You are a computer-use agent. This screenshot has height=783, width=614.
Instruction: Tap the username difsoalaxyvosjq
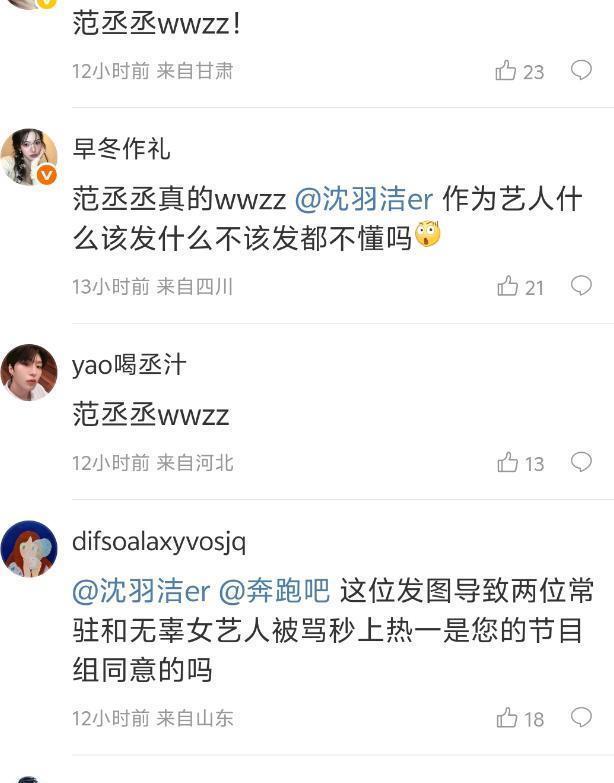tap(159, 541)
